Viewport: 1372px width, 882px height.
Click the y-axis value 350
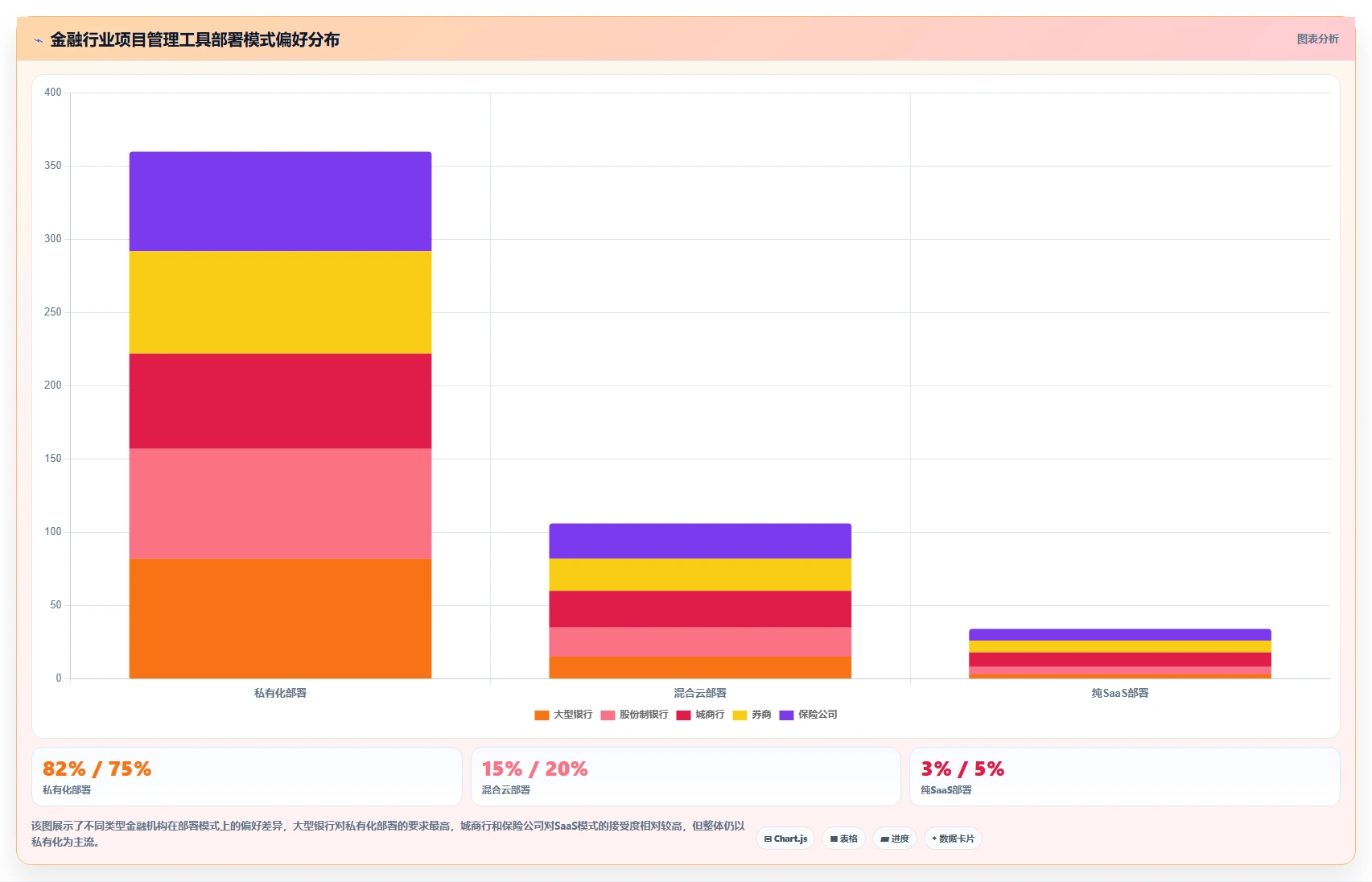53,166
